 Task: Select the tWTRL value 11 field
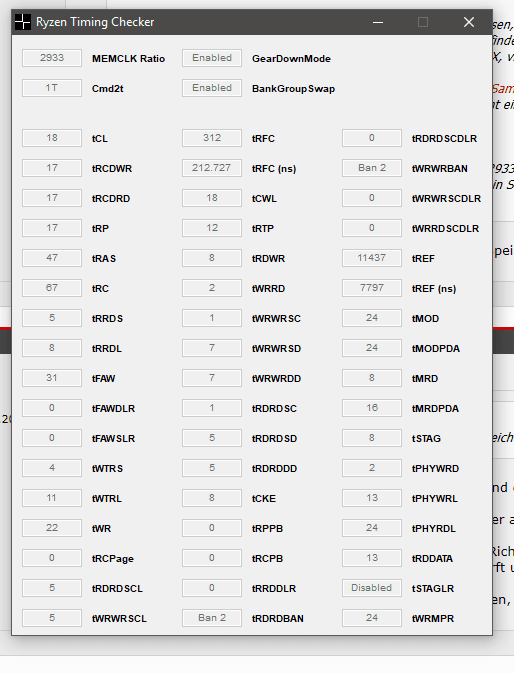pos(52,498)
